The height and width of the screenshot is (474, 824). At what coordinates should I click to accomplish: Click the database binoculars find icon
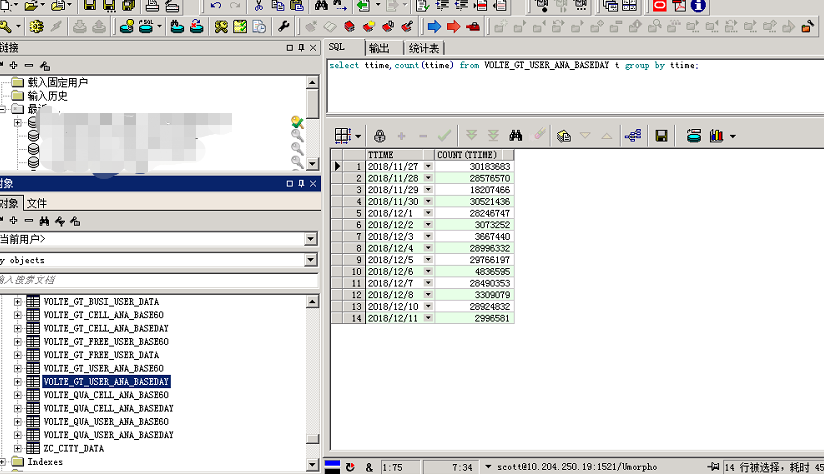(178, 26)
